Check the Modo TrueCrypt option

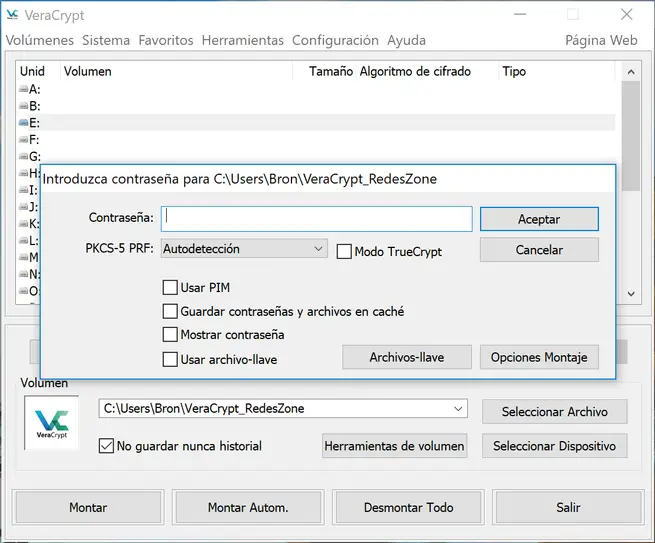click(344, 252)
